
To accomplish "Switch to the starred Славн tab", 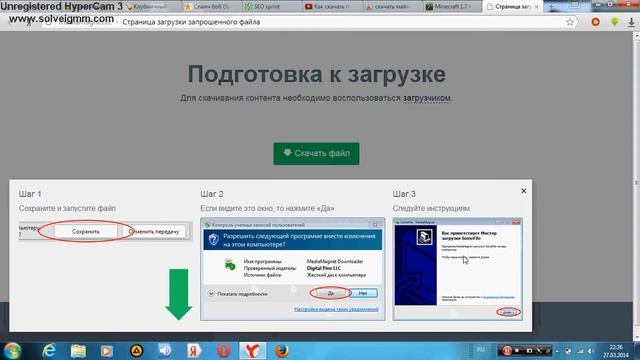I will (211, 7).
